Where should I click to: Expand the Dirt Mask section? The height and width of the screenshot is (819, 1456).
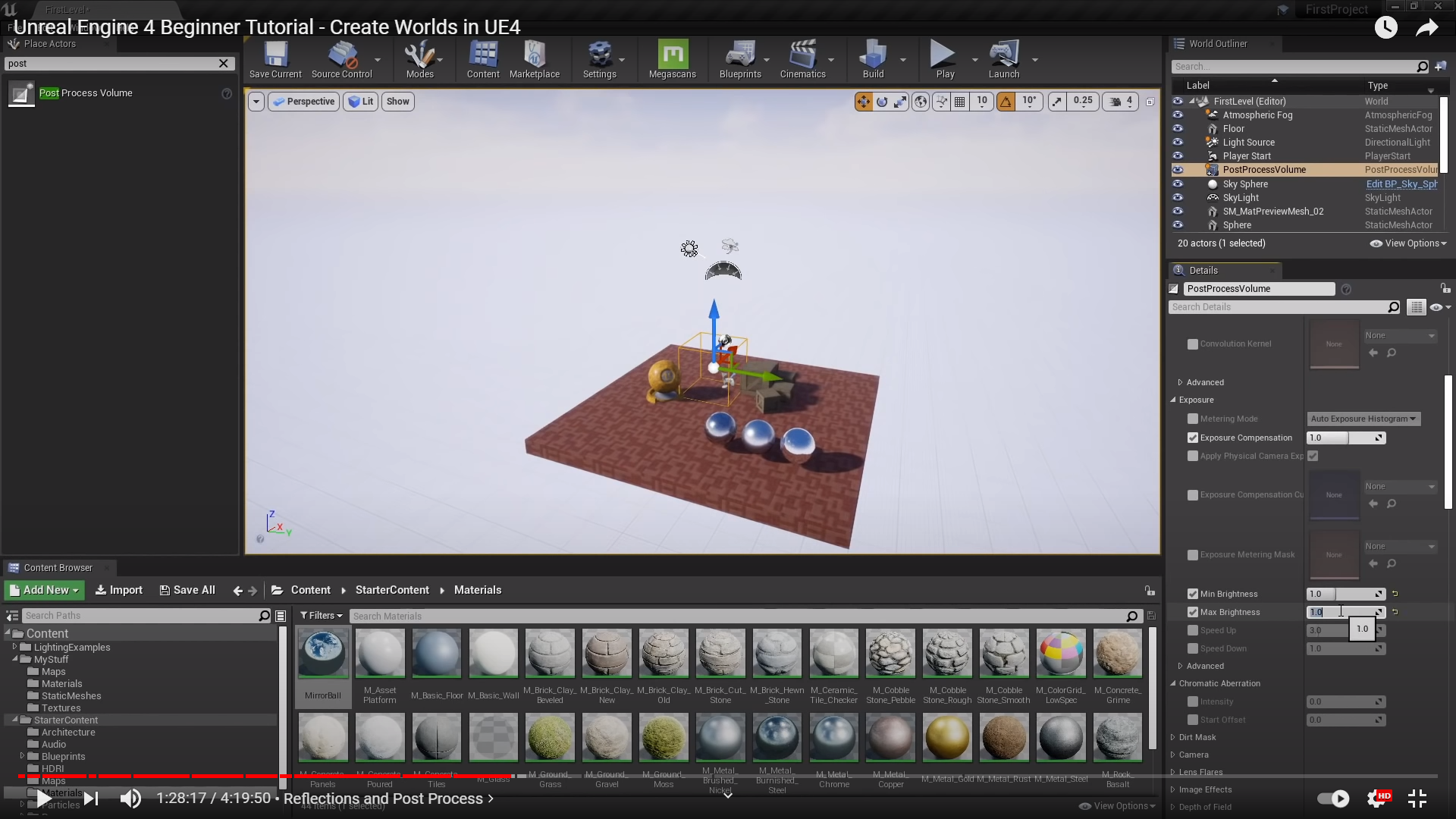point(1197,738)
